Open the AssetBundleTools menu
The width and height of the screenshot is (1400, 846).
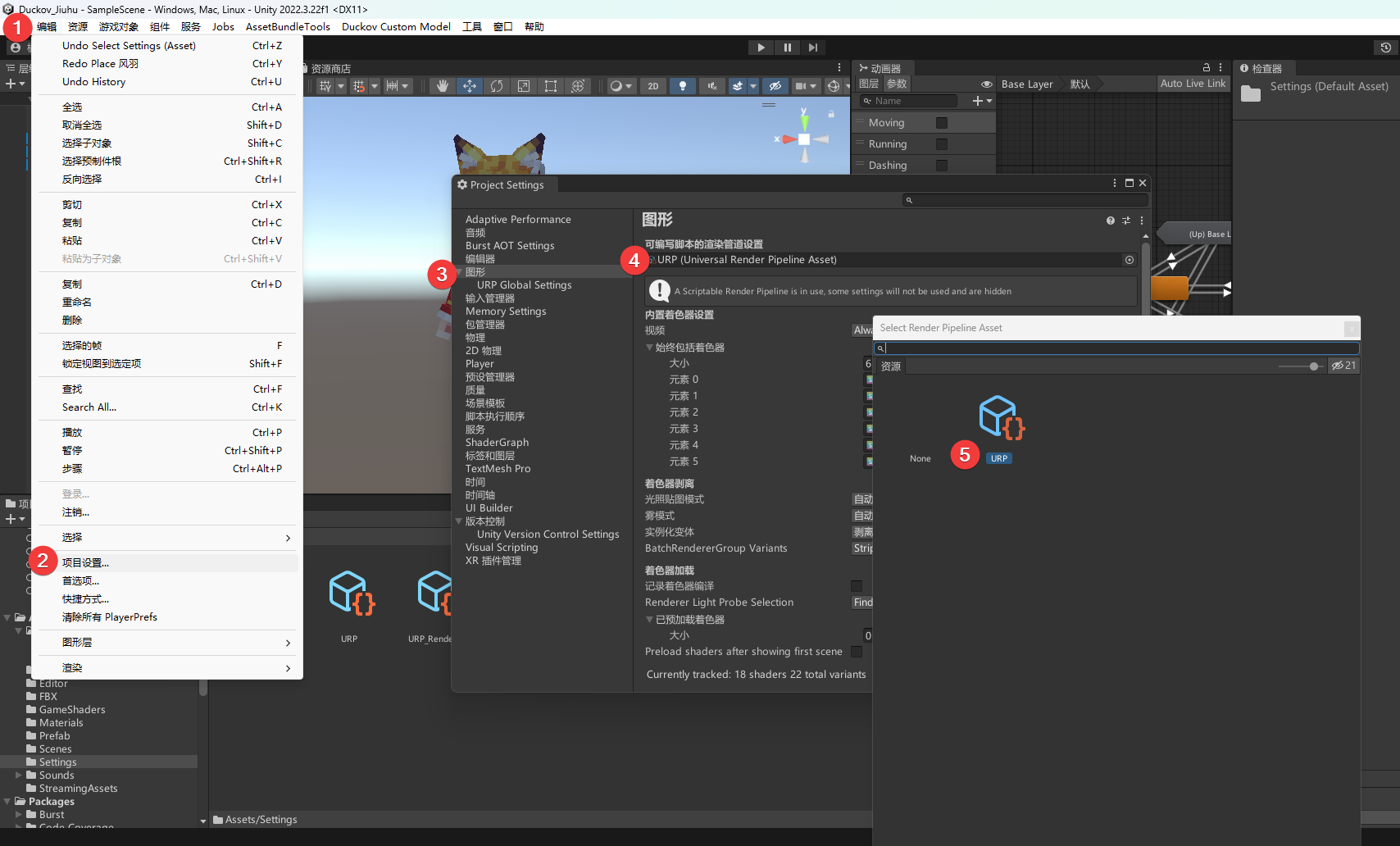288,26
